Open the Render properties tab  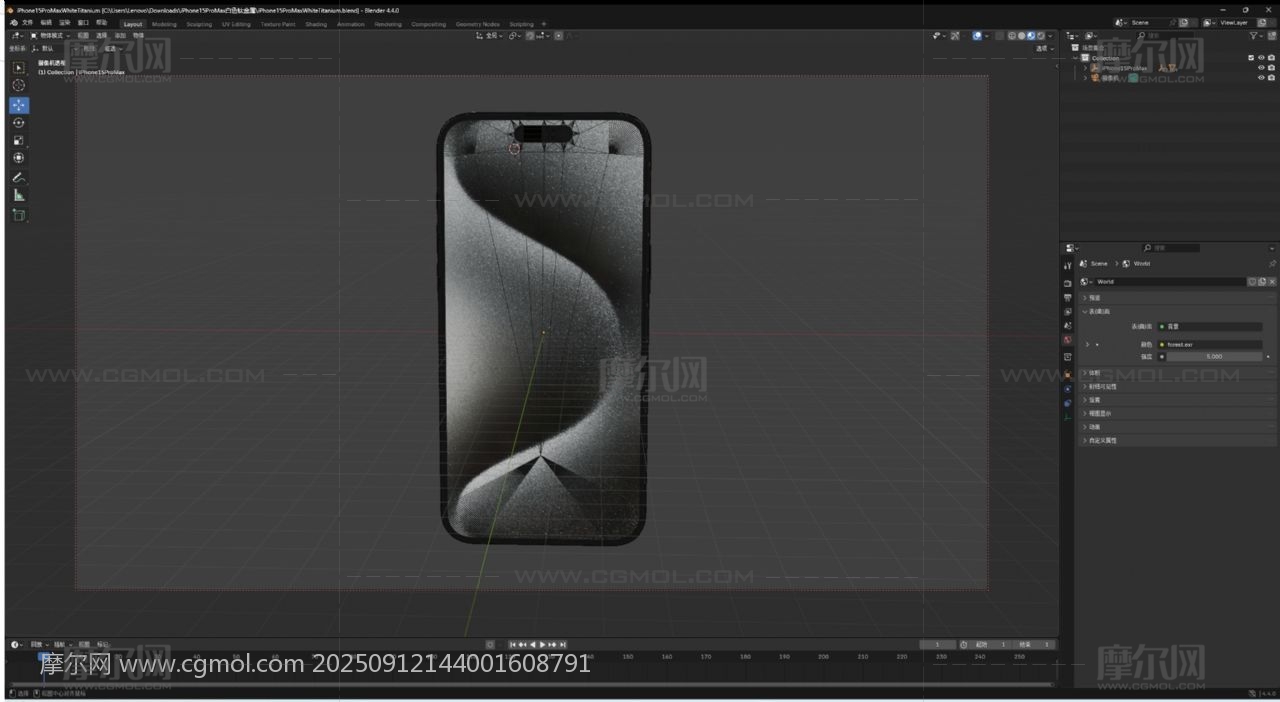[1068, 283]
